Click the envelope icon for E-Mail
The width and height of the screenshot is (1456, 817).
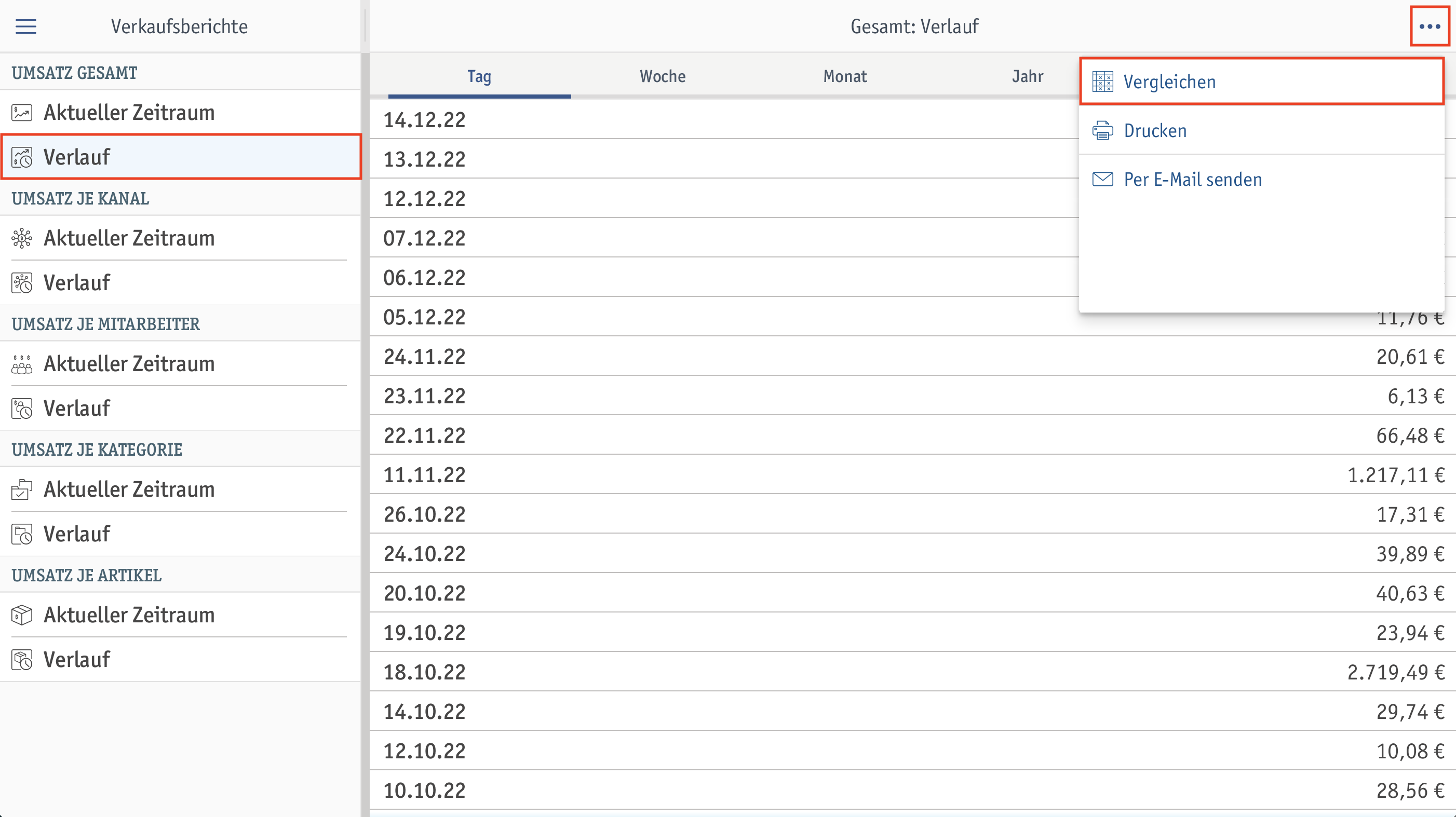point(1103,179)
